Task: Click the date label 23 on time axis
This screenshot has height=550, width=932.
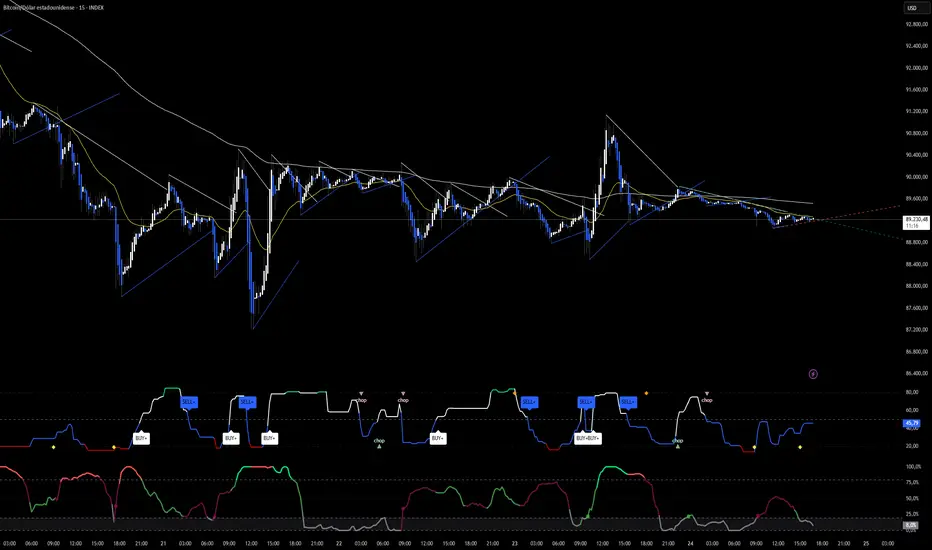Action: tap(515, 543)
